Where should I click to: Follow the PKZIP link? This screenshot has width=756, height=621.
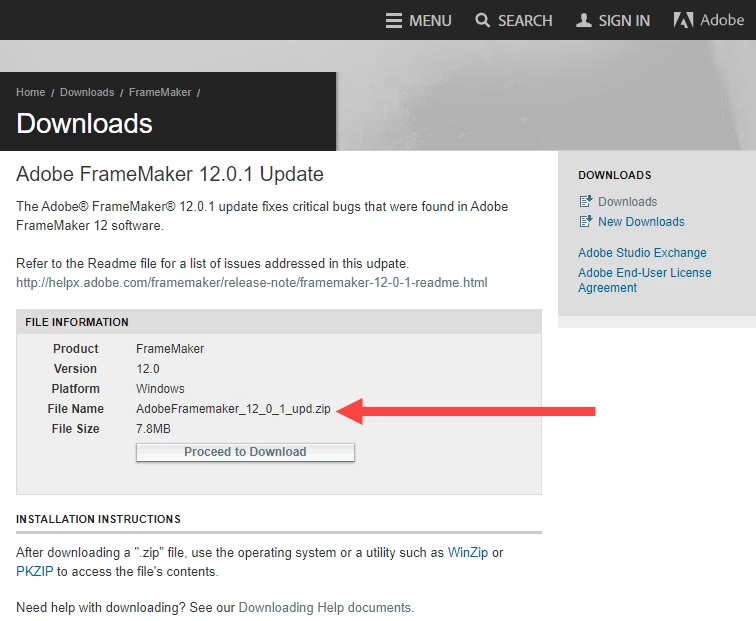pyautogui.click(x=34, y=572)
